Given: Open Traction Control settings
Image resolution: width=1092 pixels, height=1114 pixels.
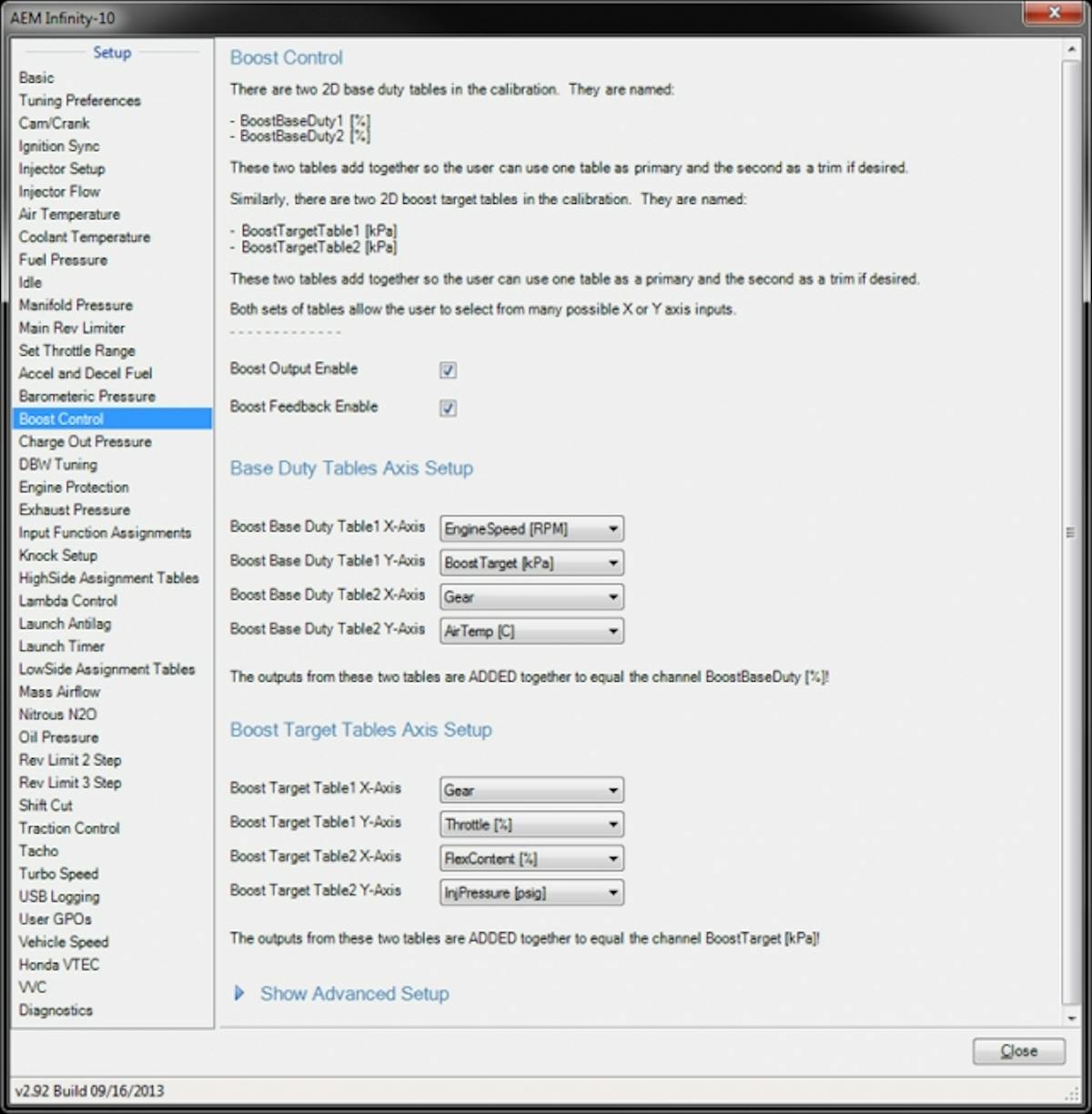Looking at the screenshot, I should coord(69,828).
